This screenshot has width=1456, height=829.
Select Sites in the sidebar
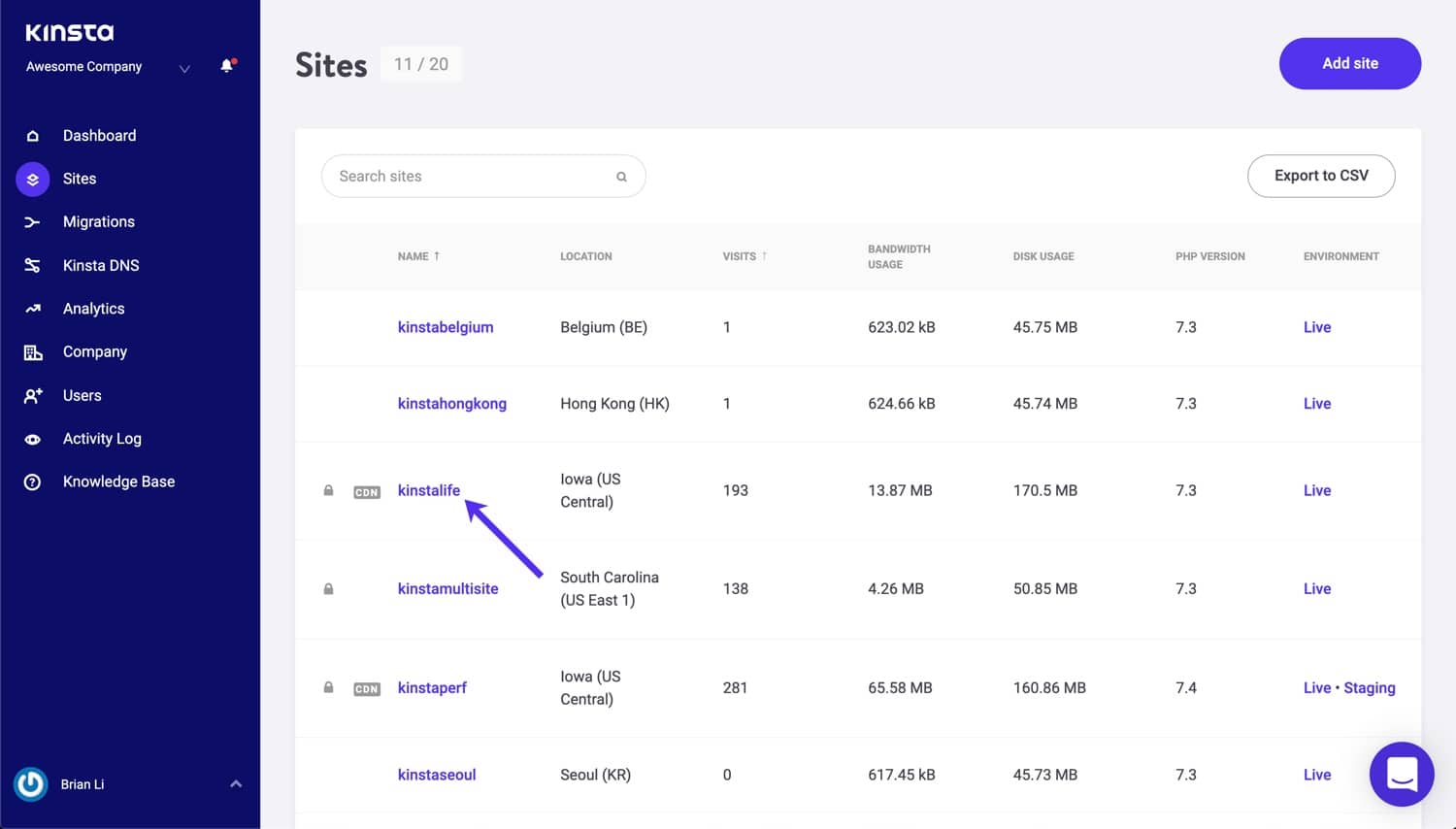point(80,179)
